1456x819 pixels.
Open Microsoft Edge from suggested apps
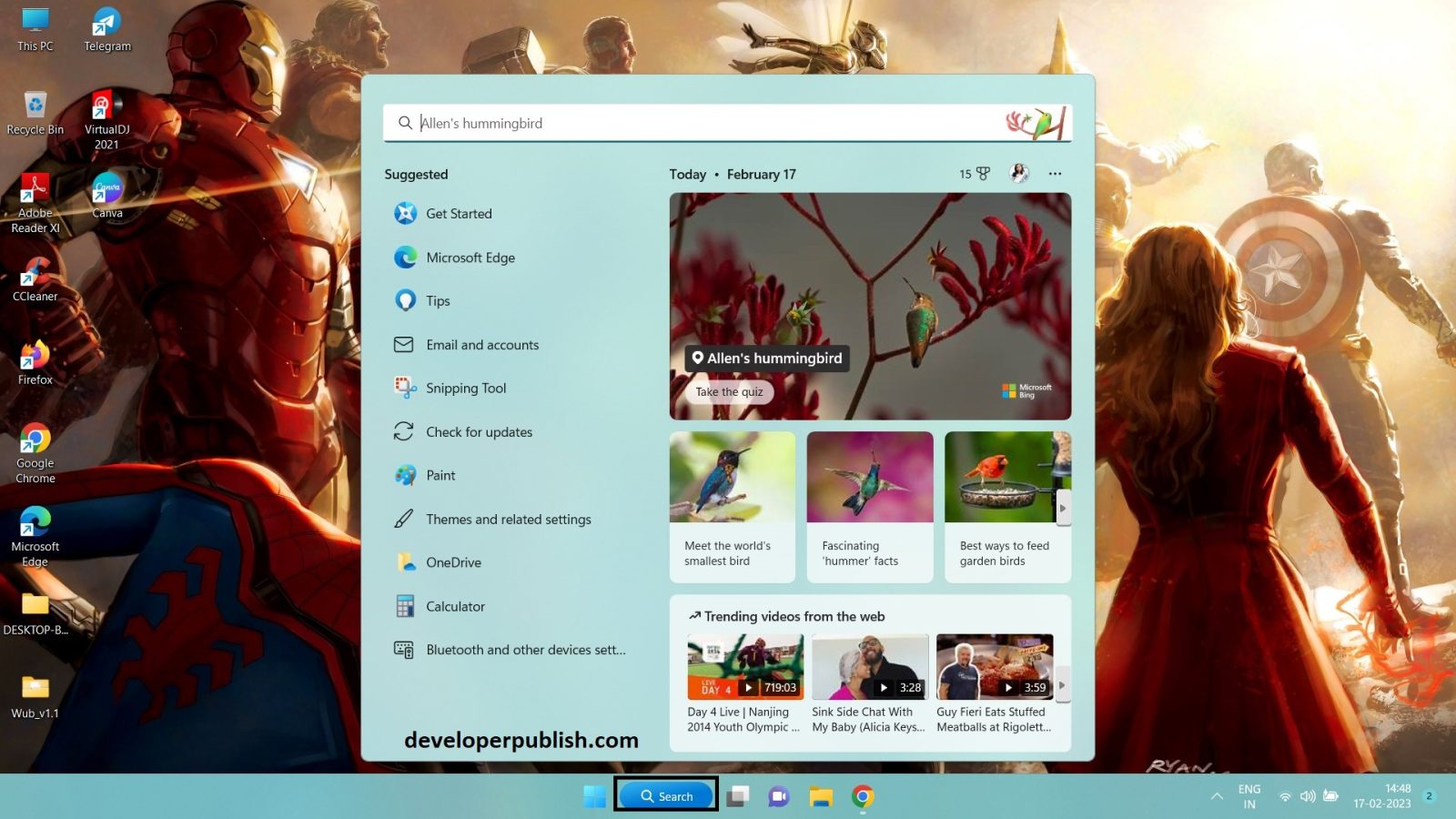pos(470,258)
